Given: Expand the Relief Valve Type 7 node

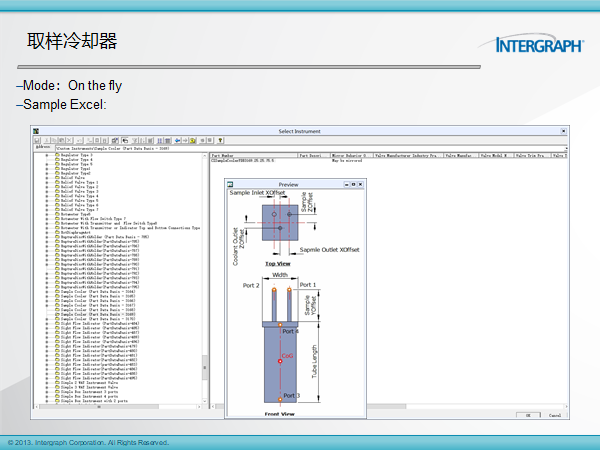Looking at the screenshot, I should click(x=47, y=210).
